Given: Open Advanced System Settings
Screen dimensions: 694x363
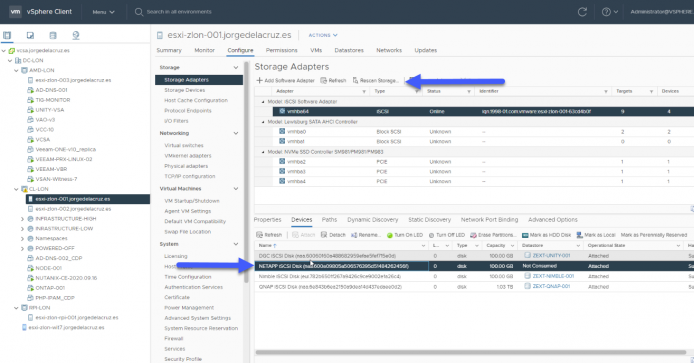Looking at the screenshot, I should pos(197,318).
